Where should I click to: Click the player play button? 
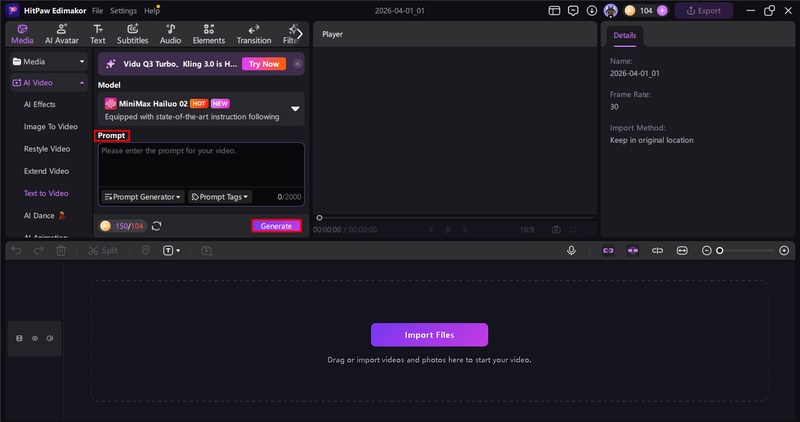(448, 230)
